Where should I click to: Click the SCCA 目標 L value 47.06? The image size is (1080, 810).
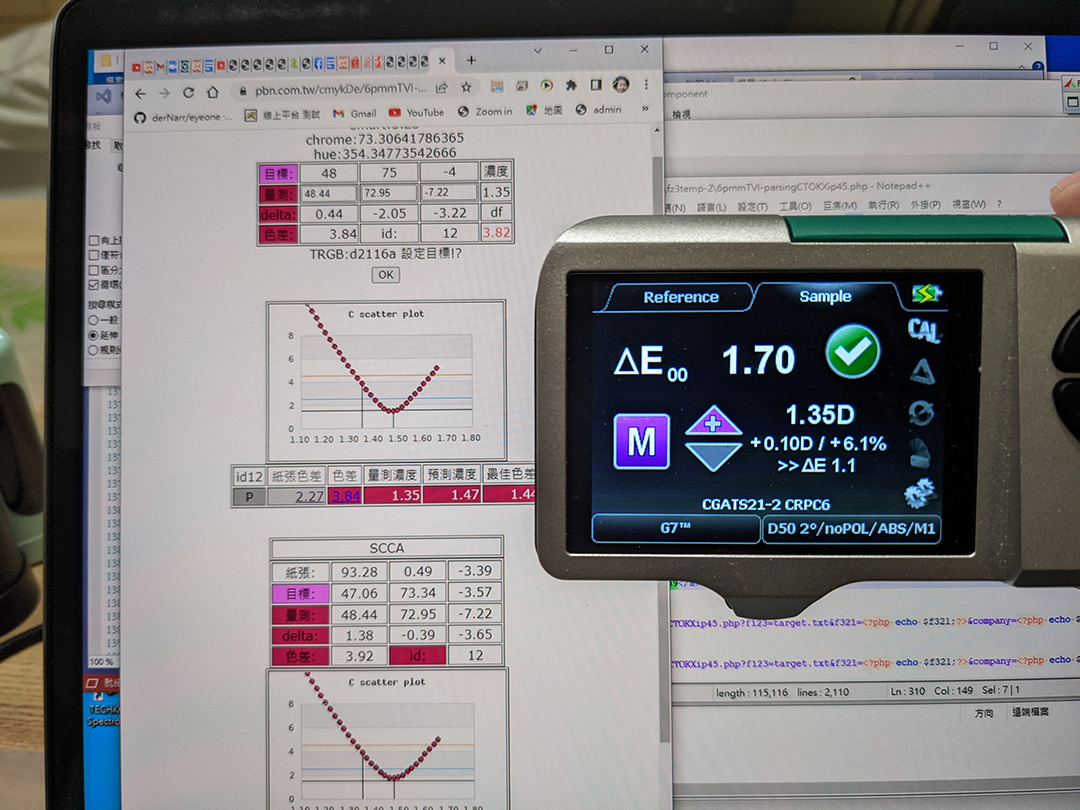tap(359, 593)
